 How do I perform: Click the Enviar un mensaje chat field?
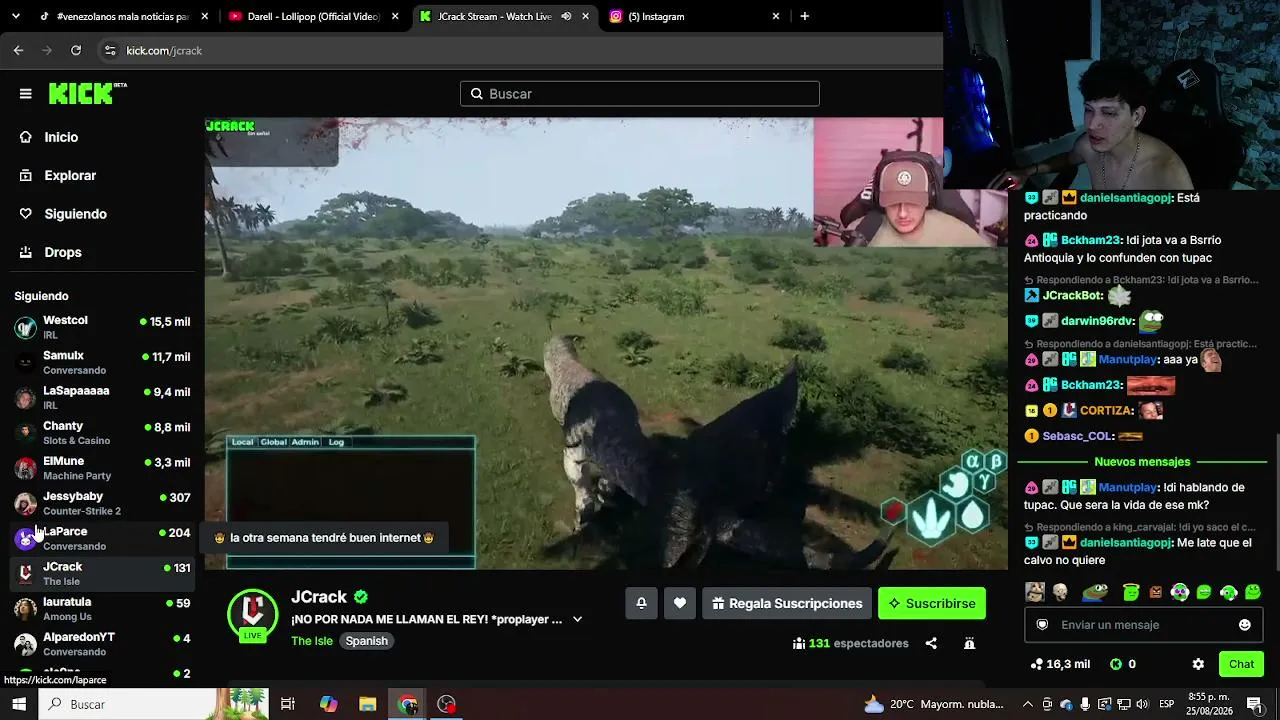1143,625
